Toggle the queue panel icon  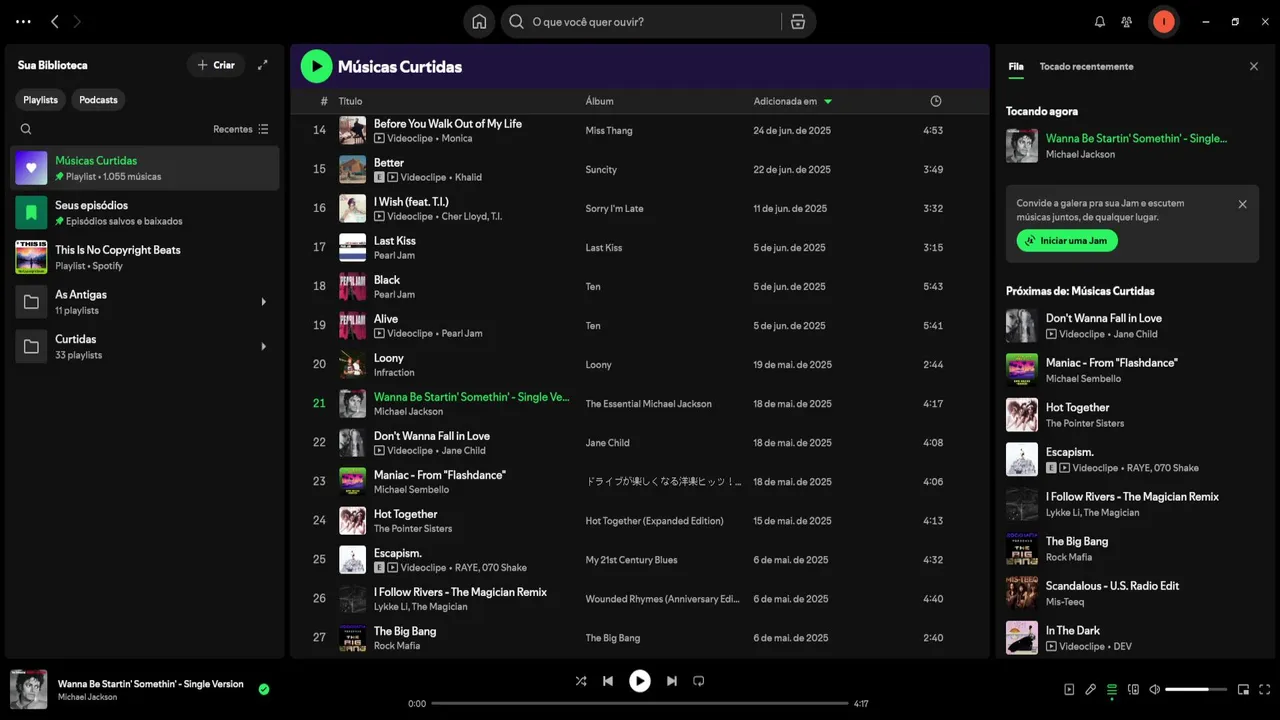(1112, 689)
